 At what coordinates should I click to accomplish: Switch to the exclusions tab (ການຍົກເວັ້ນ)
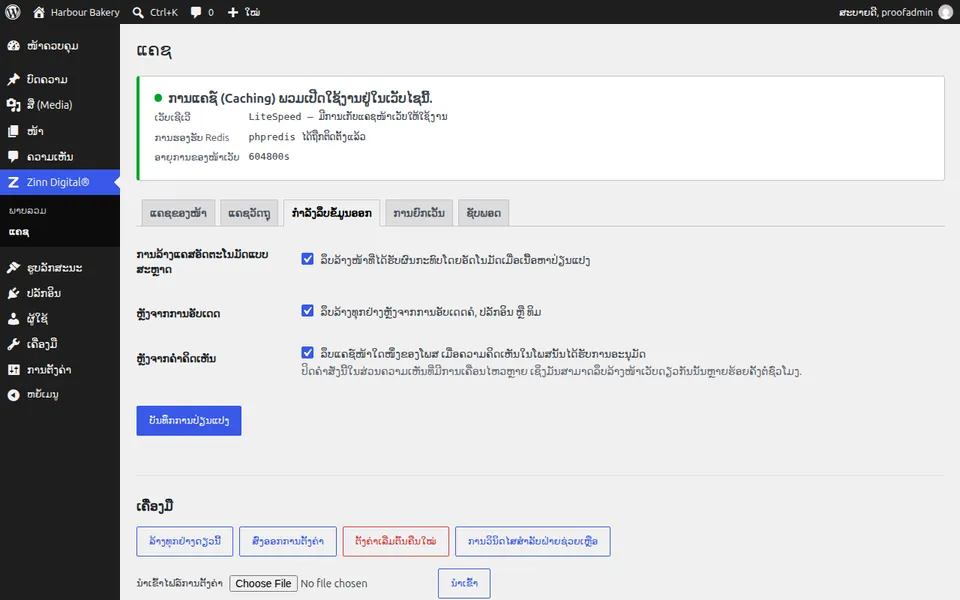[419, 213]
